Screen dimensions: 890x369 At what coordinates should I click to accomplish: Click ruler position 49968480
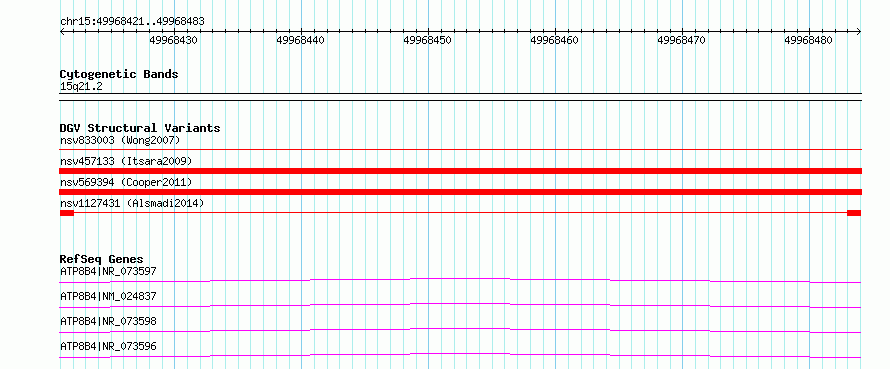click(x=808, y=40)
